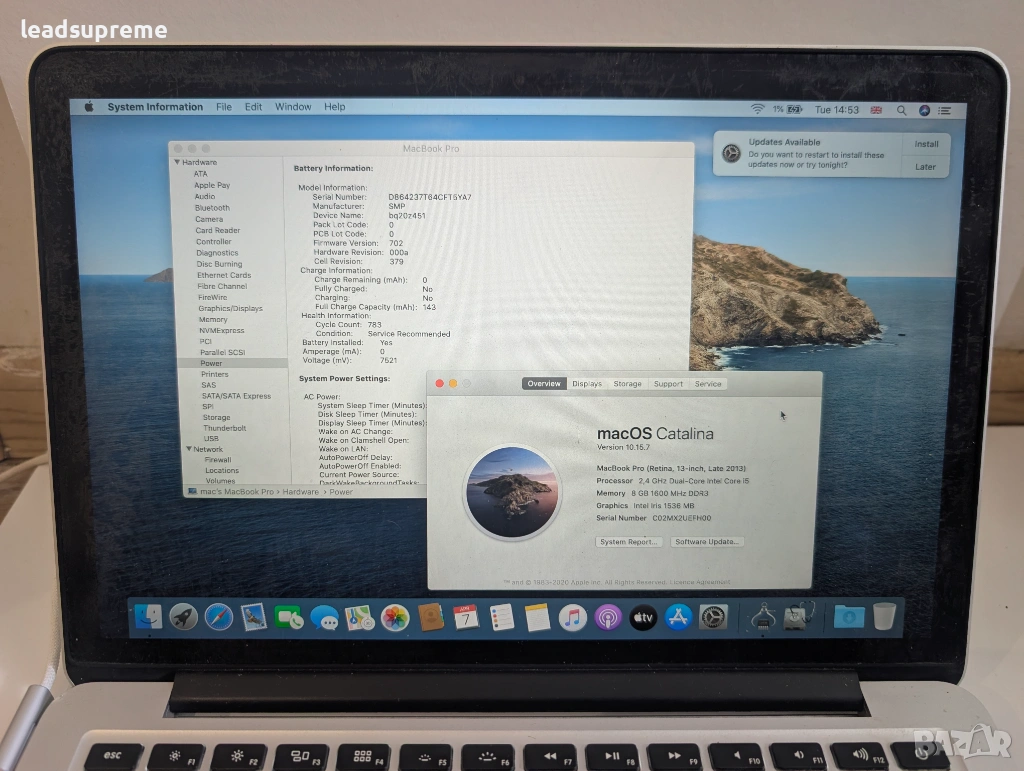Select USB in hardware list

(211, 439)
